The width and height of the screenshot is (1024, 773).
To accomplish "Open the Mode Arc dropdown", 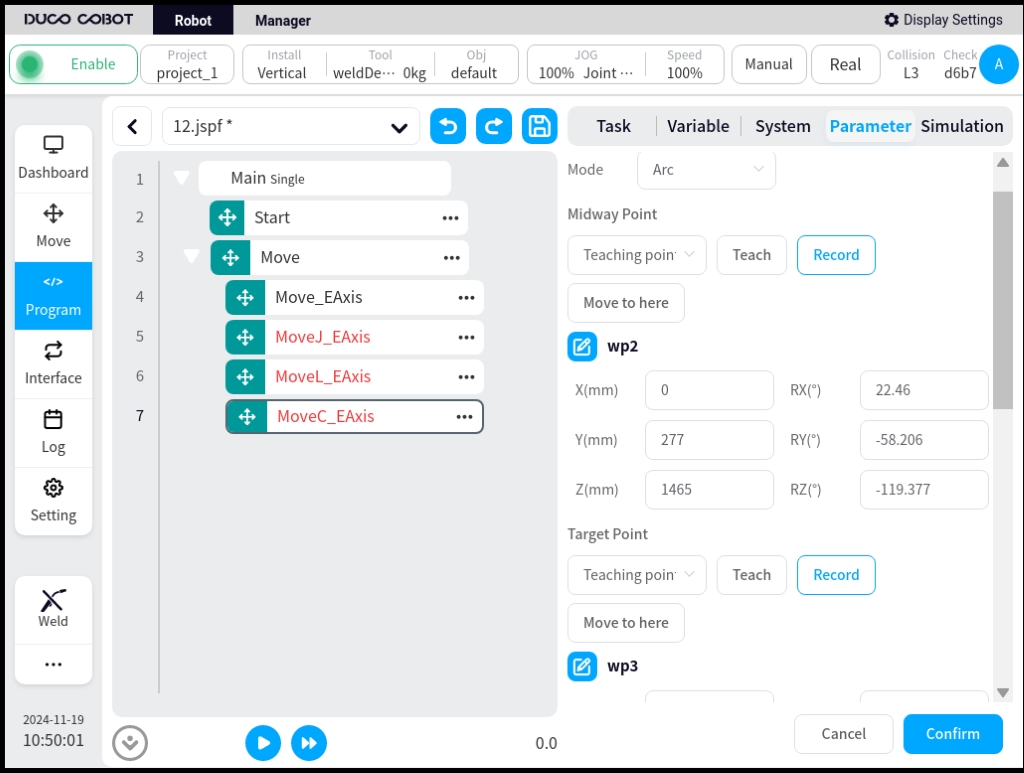I will click(x=706, y=170).
